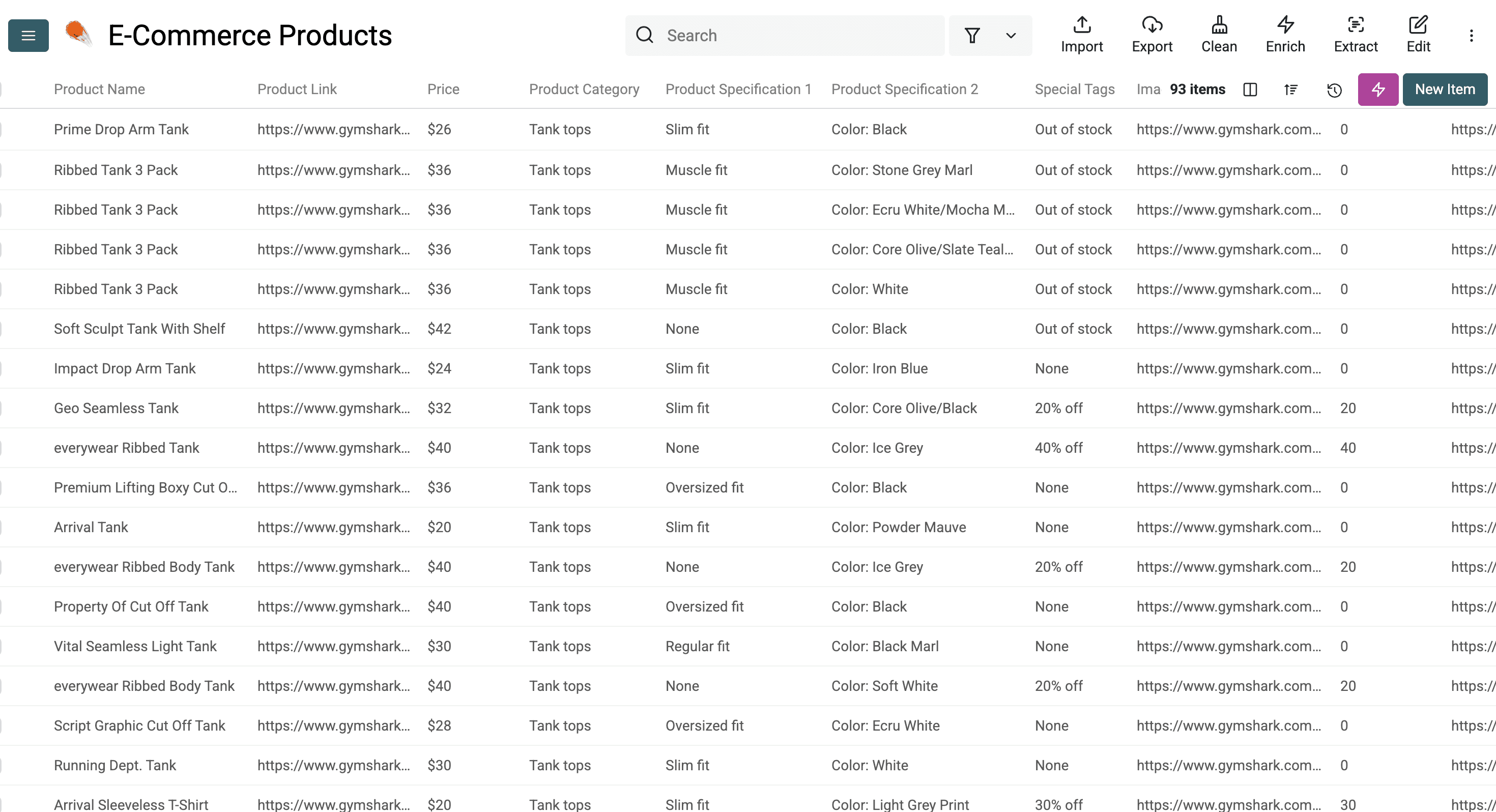Image resolution: width=1496 pixels, height=812 pixels.
Task: Check the Geo Seamless Tank row checkbox
Action: [3, 408]
